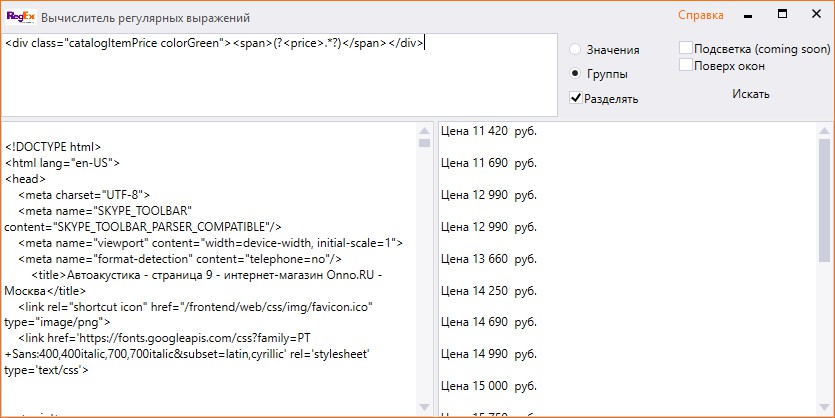Select the Значения radio option
835x418 pixels.
click(575, 49)
